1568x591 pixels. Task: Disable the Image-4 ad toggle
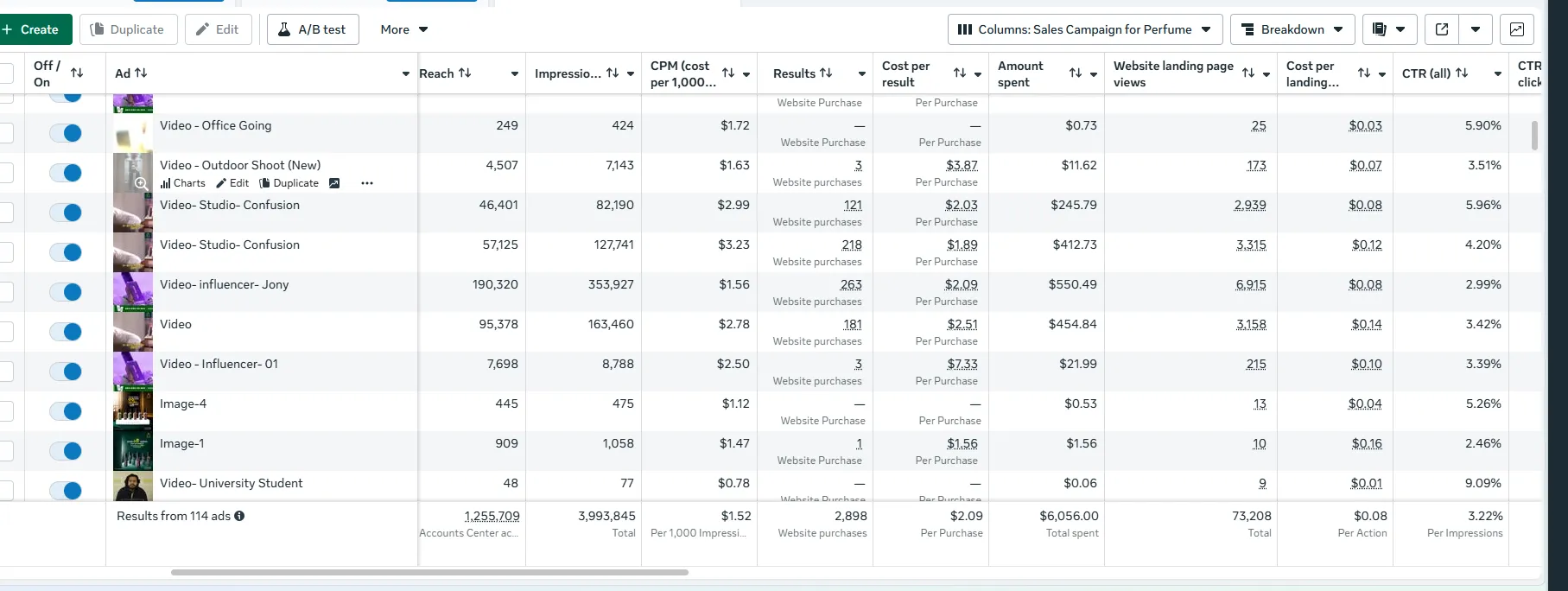click(66, 411)
